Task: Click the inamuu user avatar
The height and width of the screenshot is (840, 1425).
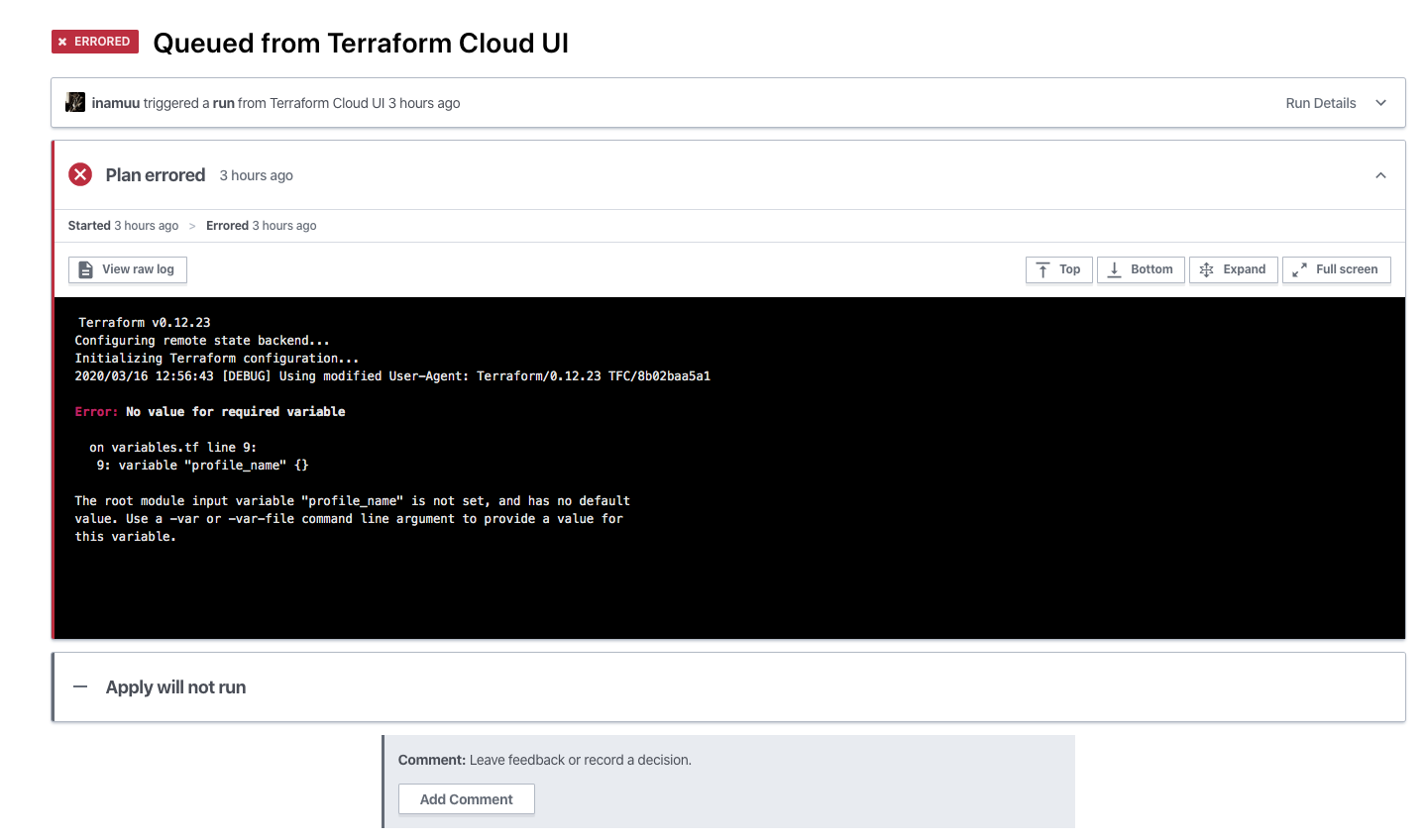Action: [75, 102]
